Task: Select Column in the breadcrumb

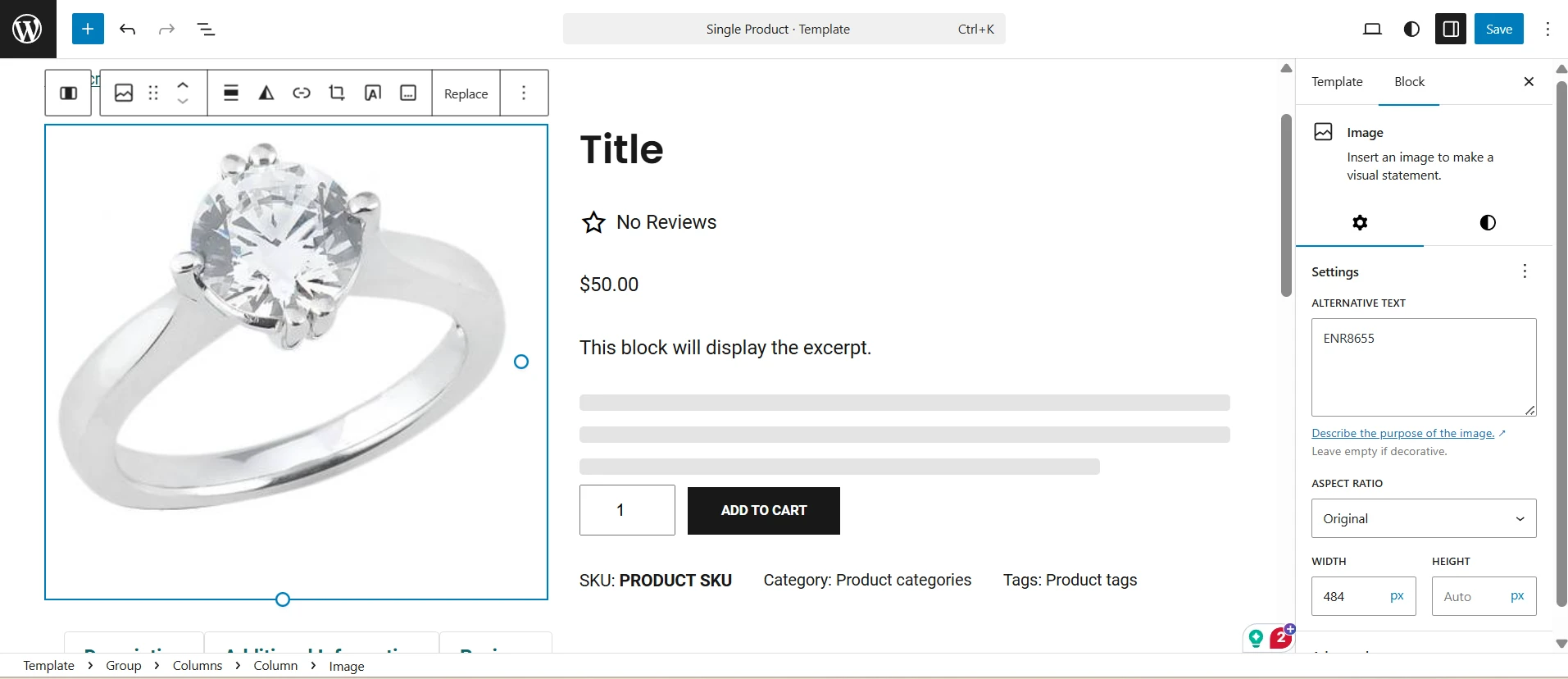Action: [x=275, y=666]
